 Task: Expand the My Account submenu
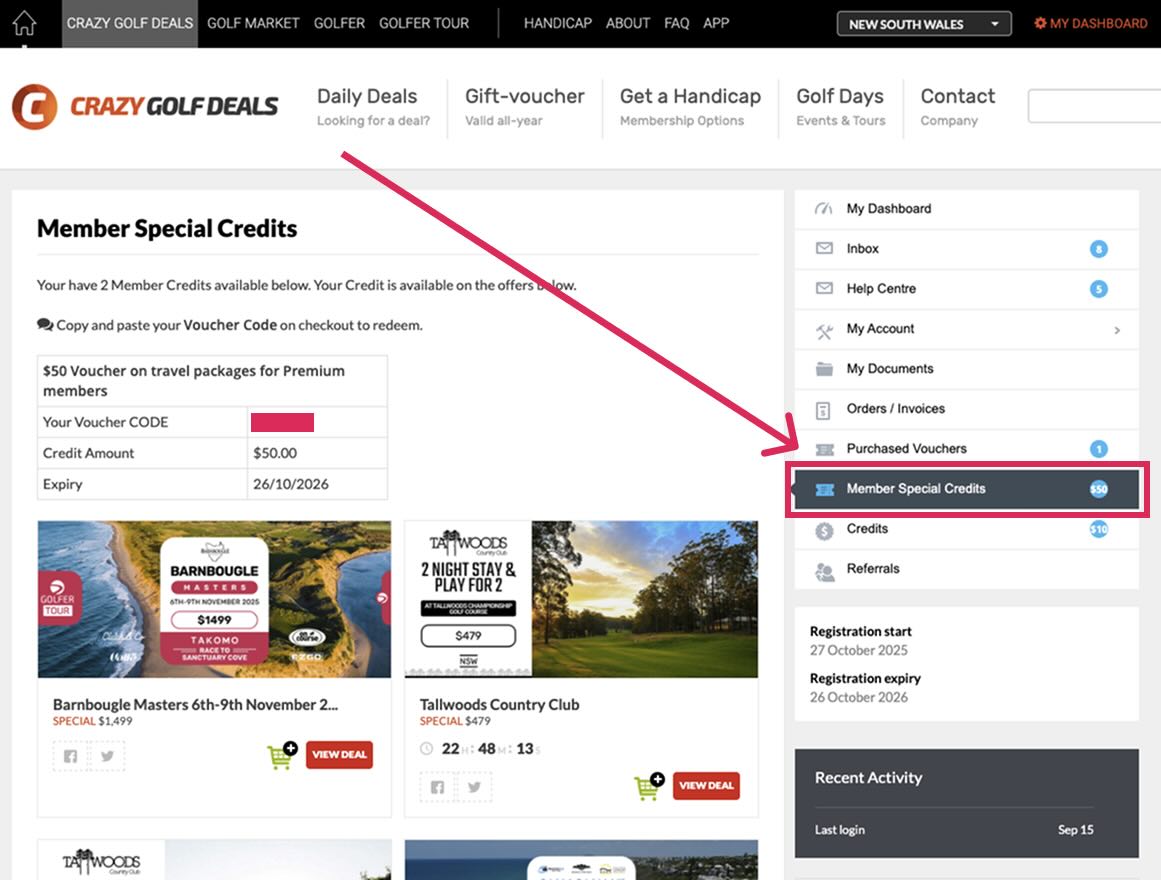[x=1117, y=329]
